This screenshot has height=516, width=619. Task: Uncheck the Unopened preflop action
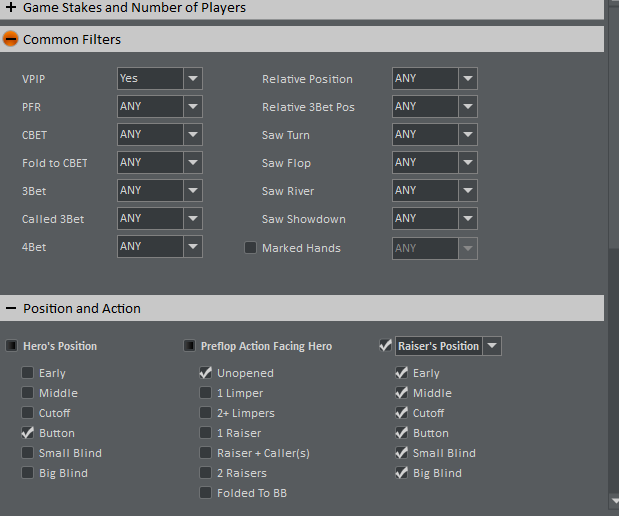(x=205, y=373)
